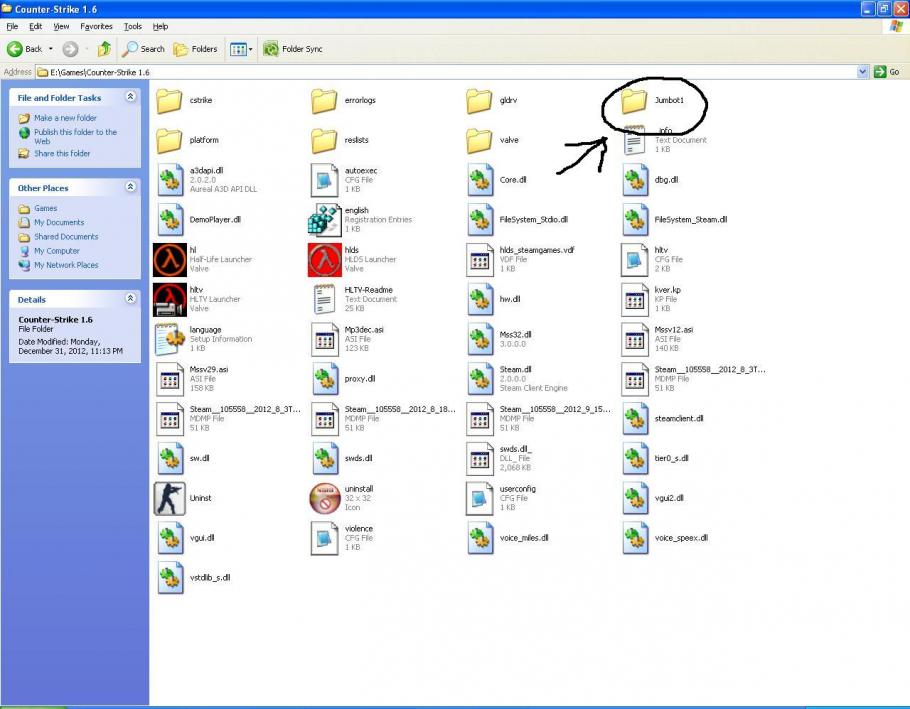Select the a3dapi.dll file
The height and width of the screenshot is (709, 910).
click(x=169, y=180)
